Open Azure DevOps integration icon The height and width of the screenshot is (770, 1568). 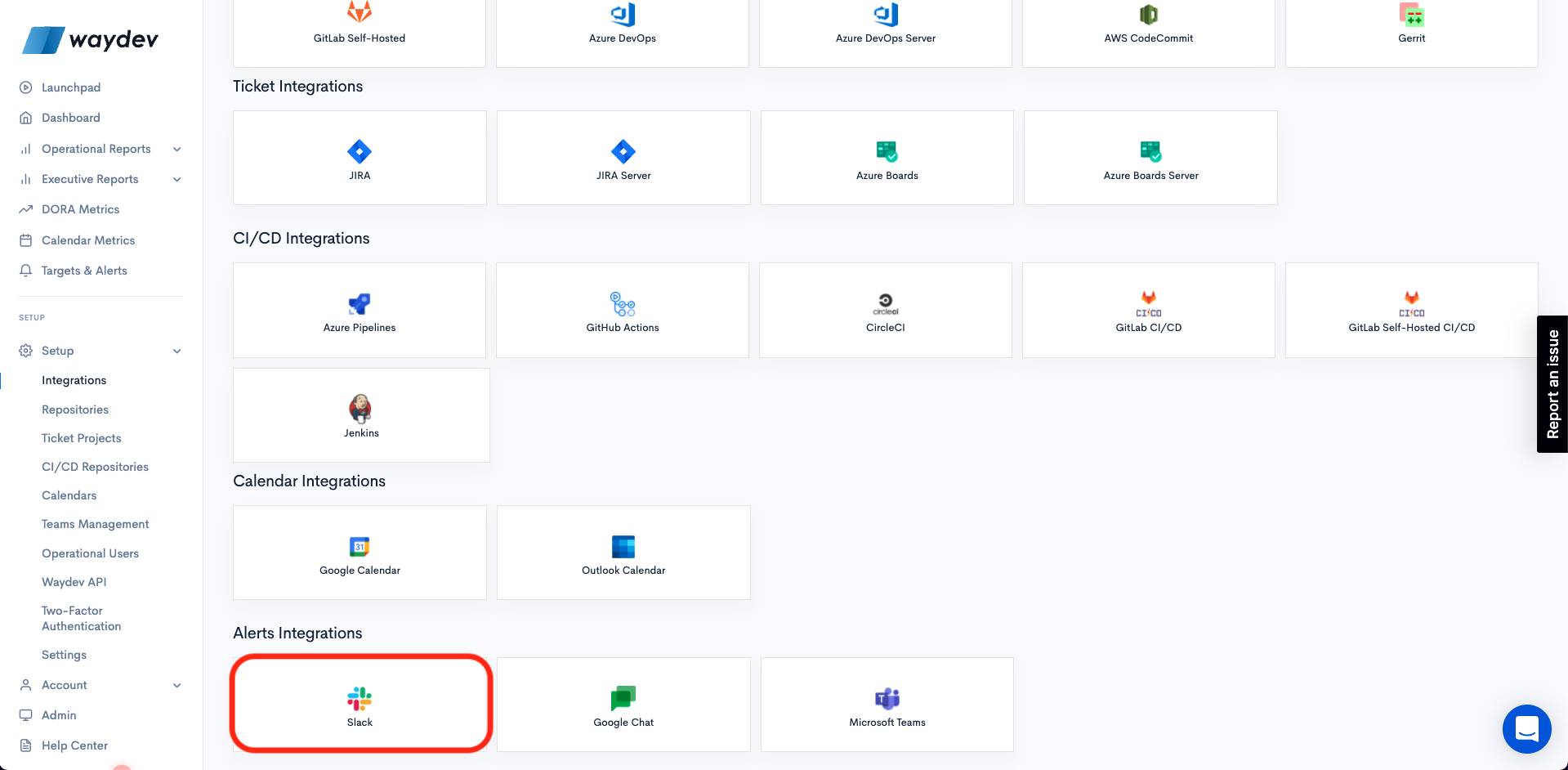tap(623, 15)
